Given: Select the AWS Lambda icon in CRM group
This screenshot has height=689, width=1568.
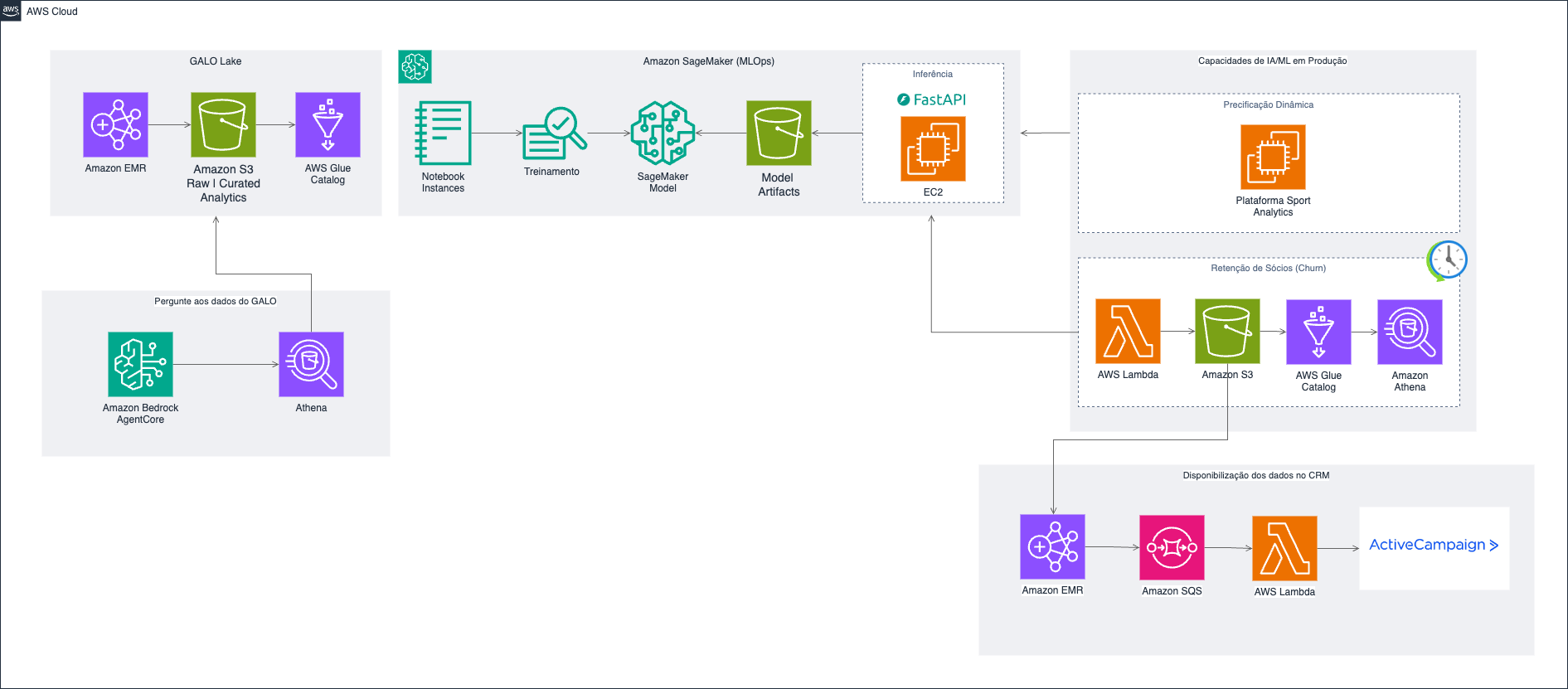Looking at the screenshot, I should point(1284,548).
